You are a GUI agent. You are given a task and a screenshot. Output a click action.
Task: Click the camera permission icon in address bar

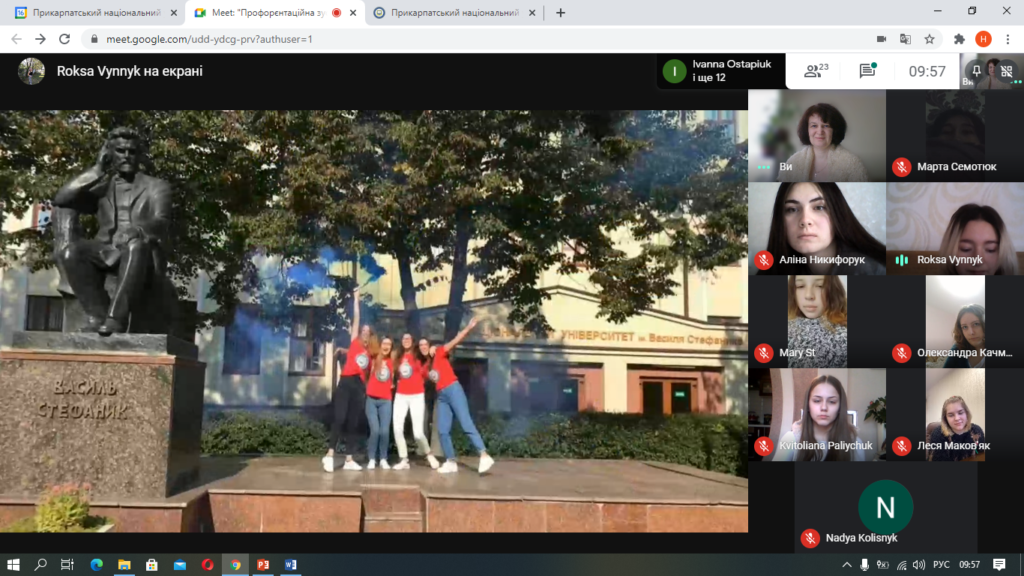click(881, 39)
